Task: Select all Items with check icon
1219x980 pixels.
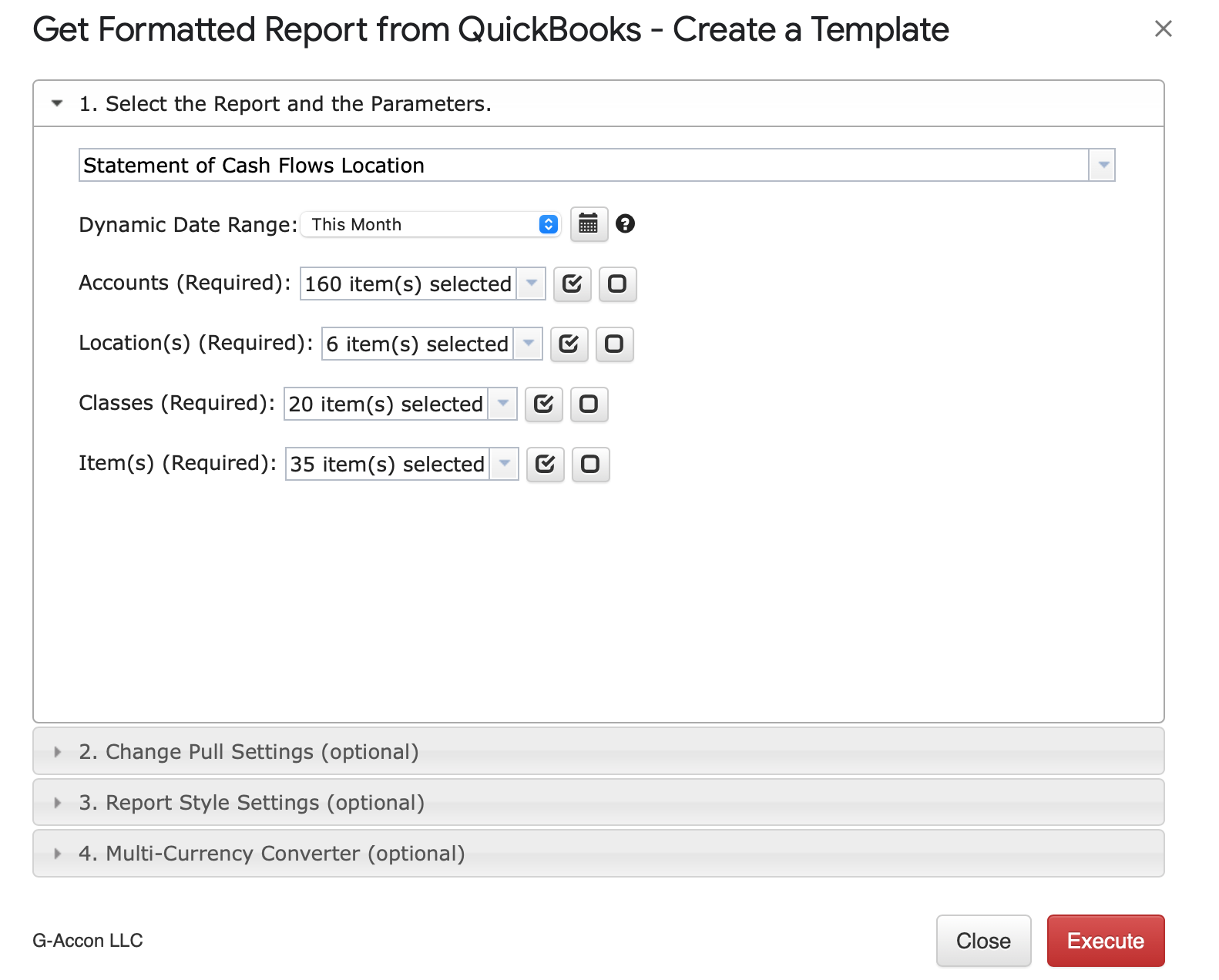Action: [x=545, y=465]
